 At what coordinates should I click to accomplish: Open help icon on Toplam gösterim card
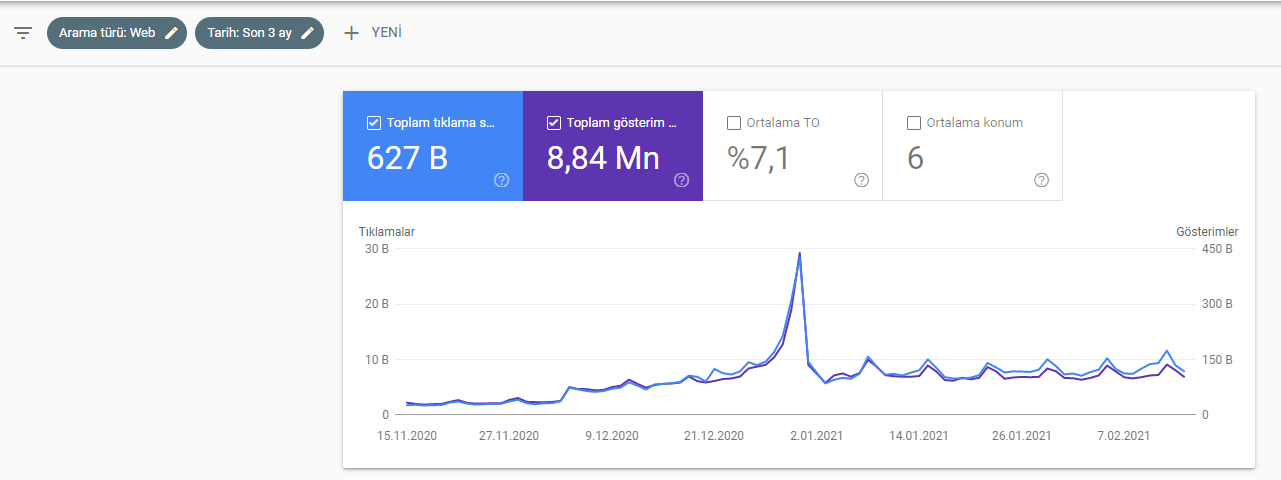pyautogui.click(x=682, y=180)
